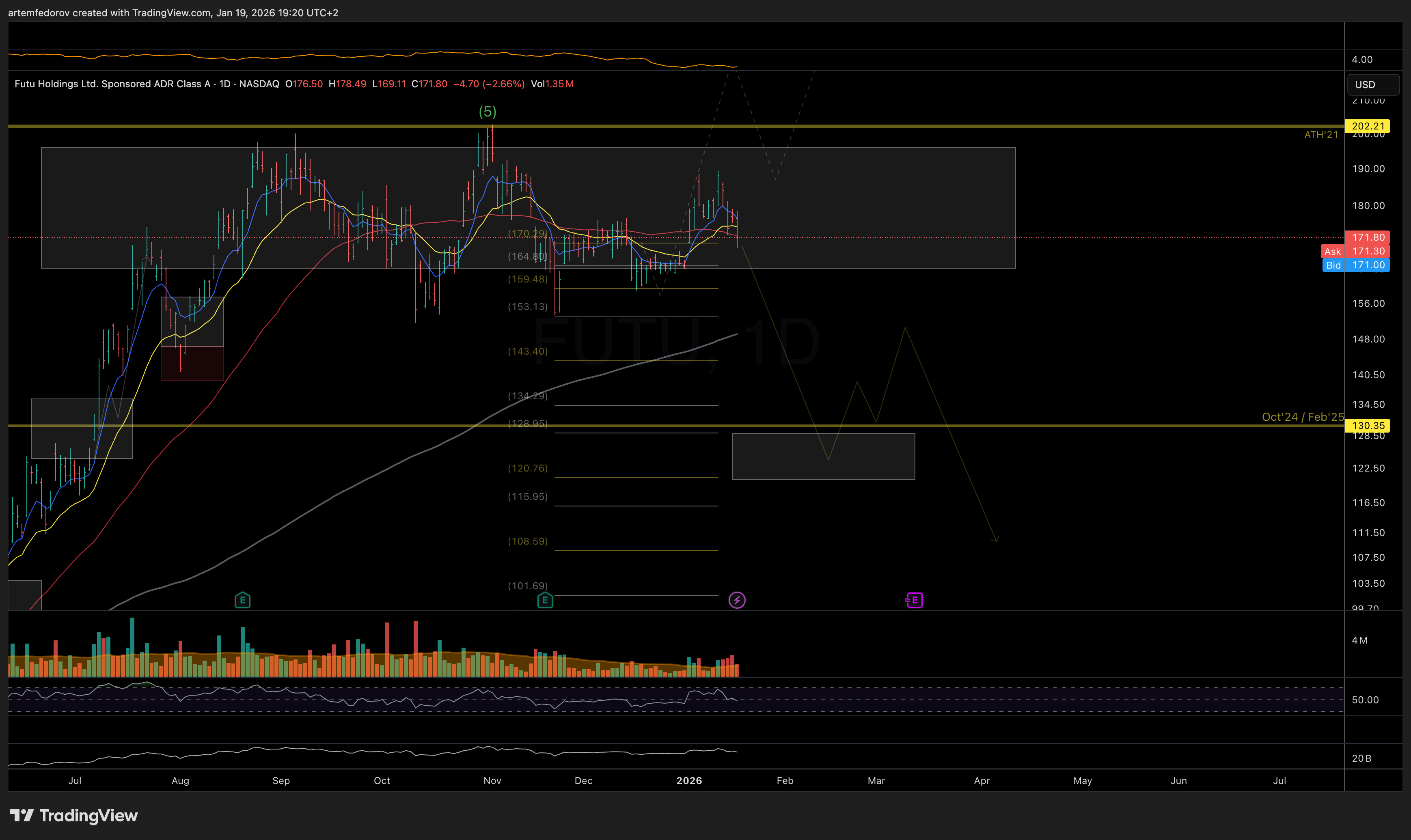The height and width of the screenshot is (840, 1411).
Task: Select the Oct'24 / Feb'25 line label
Action: coord(1302,417)
